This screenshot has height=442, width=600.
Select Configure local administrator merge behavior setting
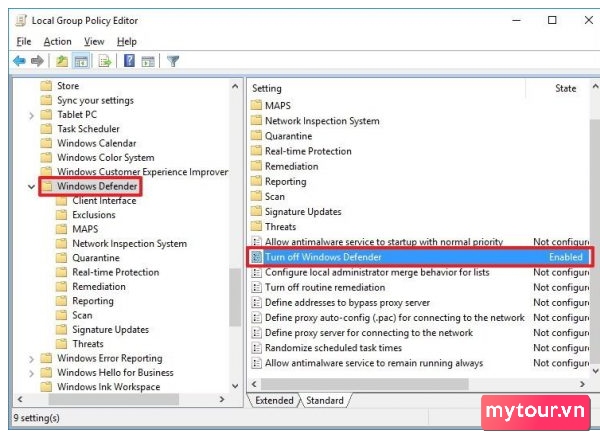(x=377, y=272)
